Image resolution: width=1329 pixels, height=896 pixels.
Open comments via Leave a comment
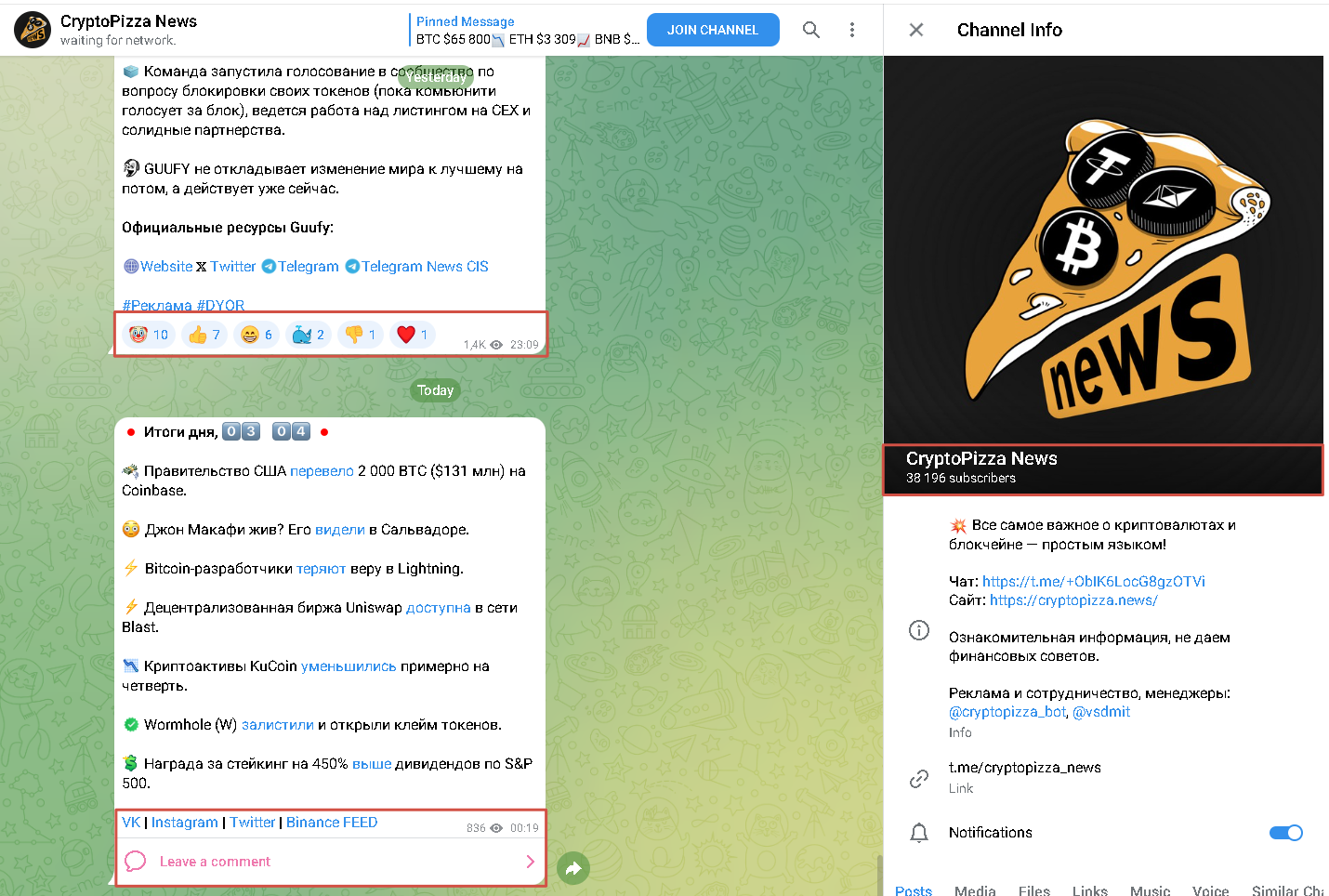click(330, 862)
